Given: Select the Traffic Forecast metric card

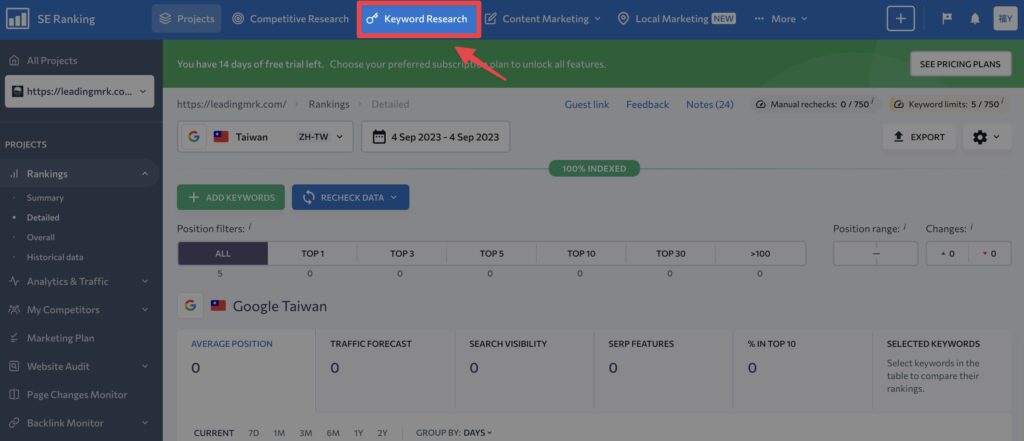Looking at the screenshot, I should [385, 371].
